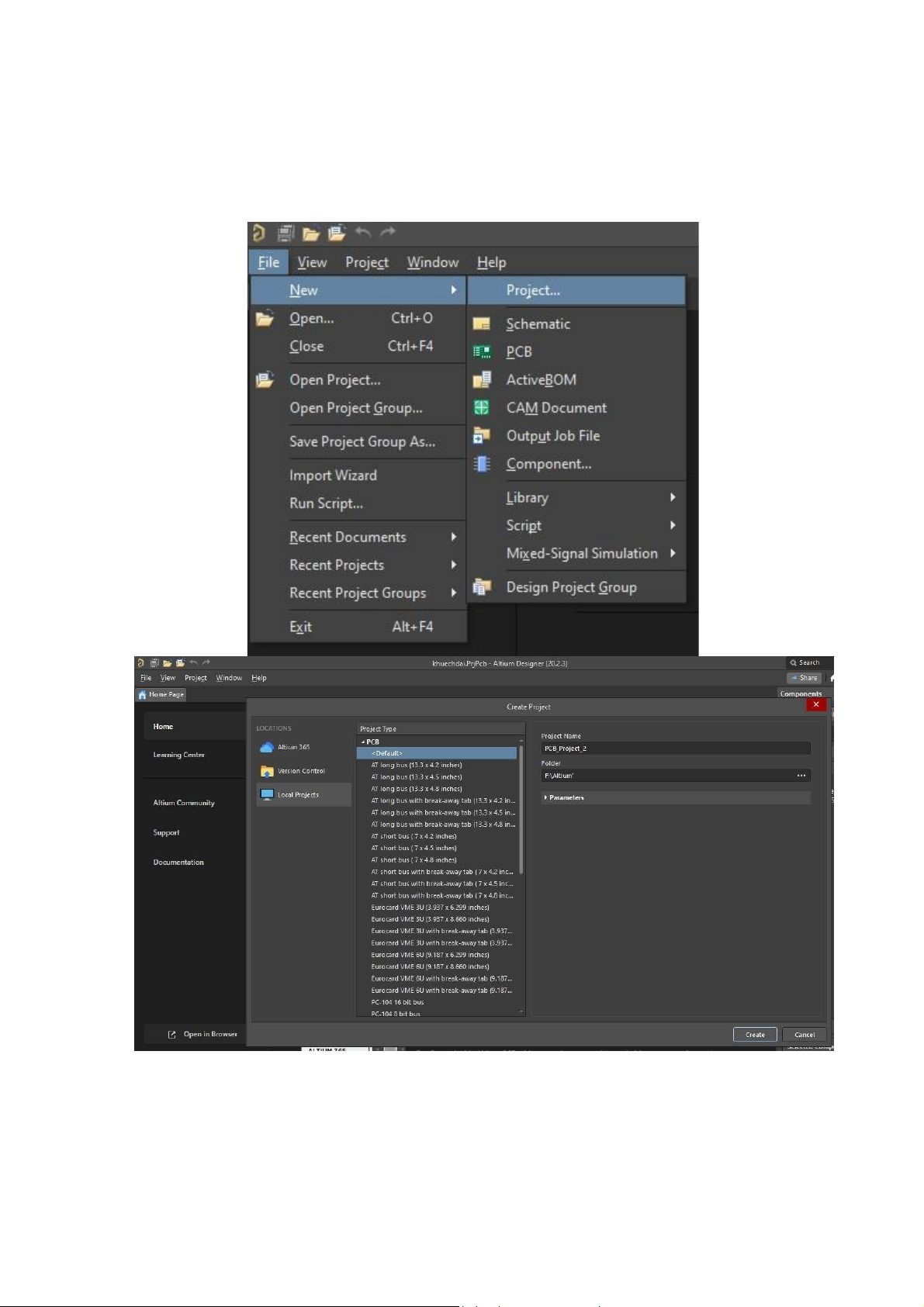The width and height of the screenshot is (924, 1307).
Task: Click the Component icon in submenu
Action: click(x=482, y=464)
